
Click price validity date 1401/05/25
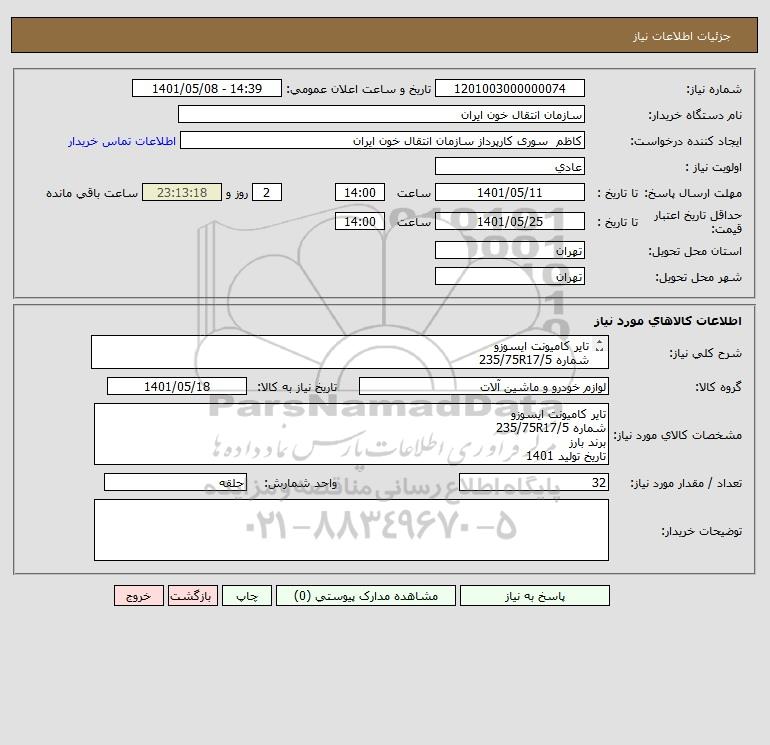[510, 221]
